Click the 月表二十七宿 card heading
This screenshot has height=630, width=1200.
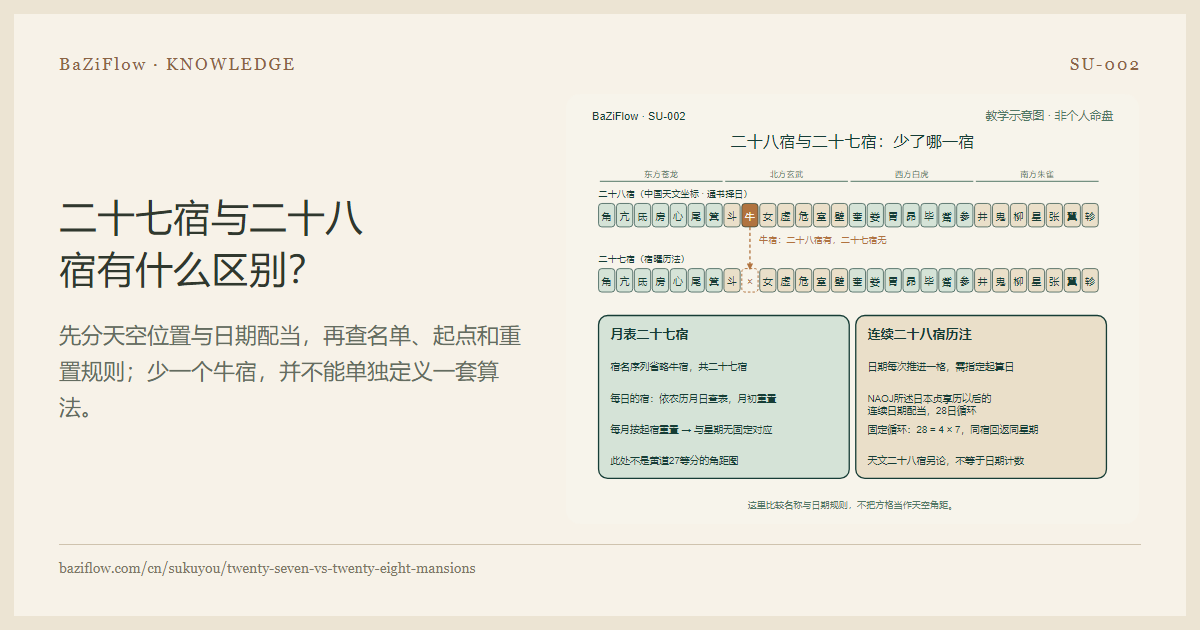point(649,334)
